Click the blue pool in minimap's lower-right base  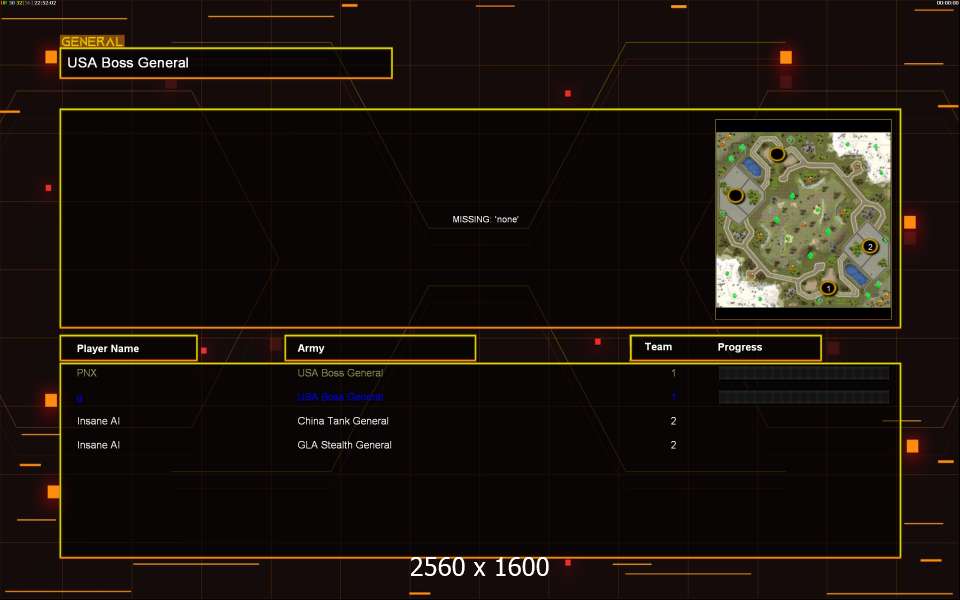click(855, 271)
